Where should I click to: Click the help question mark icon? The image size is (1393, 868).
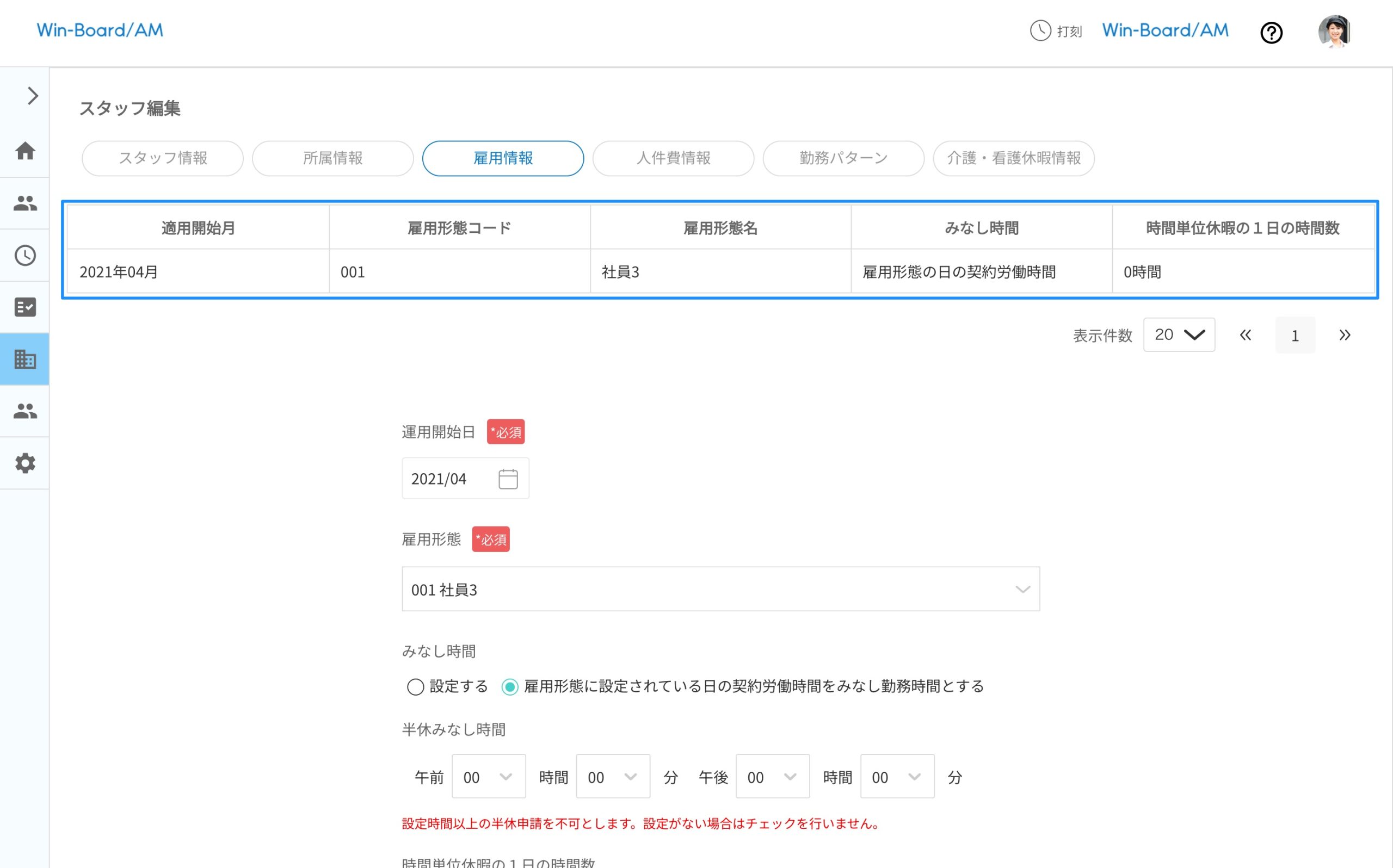click(1271, 33)
